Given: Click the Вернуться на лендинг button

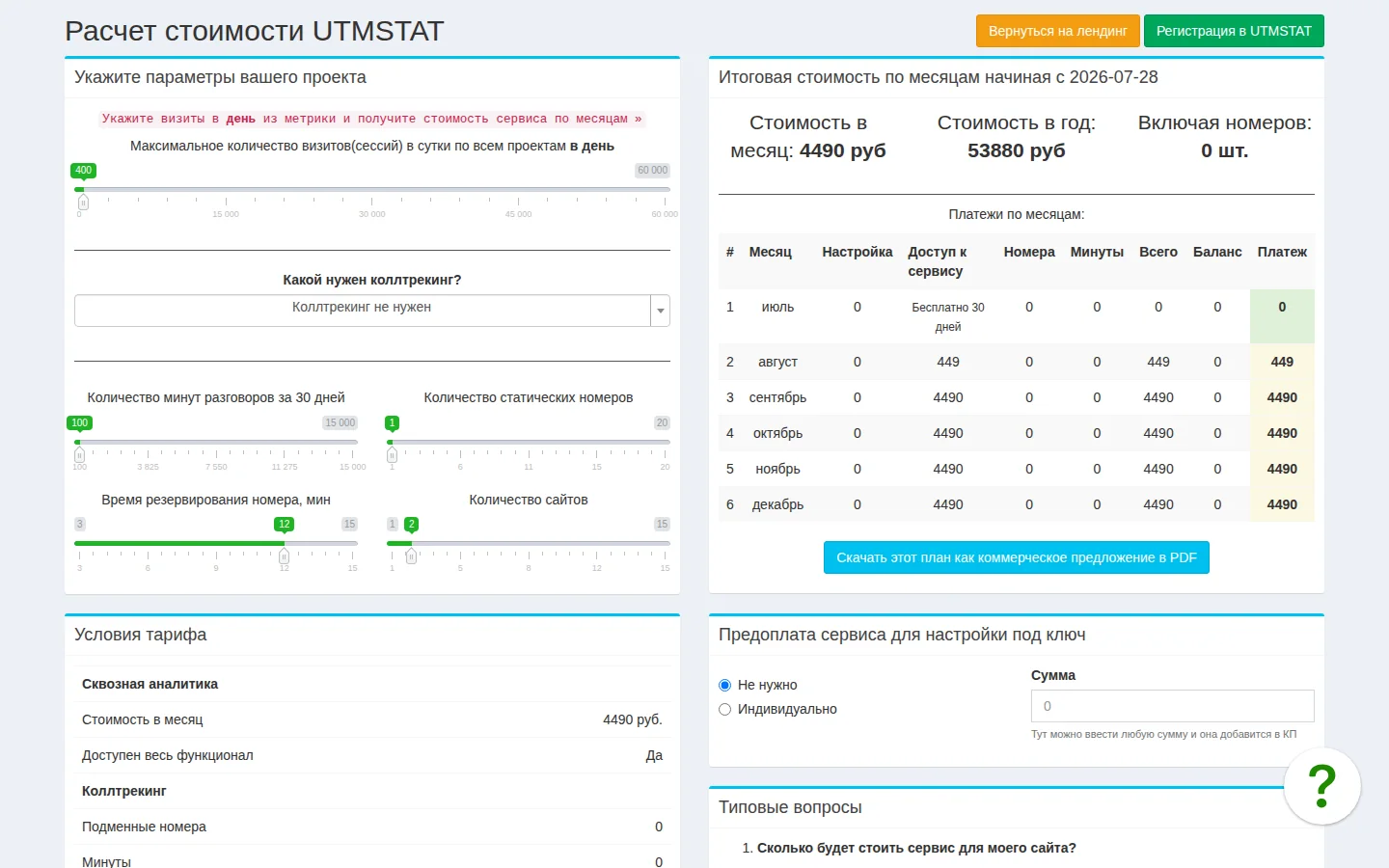Looking at the screenshot, I should click(1057, 31).
